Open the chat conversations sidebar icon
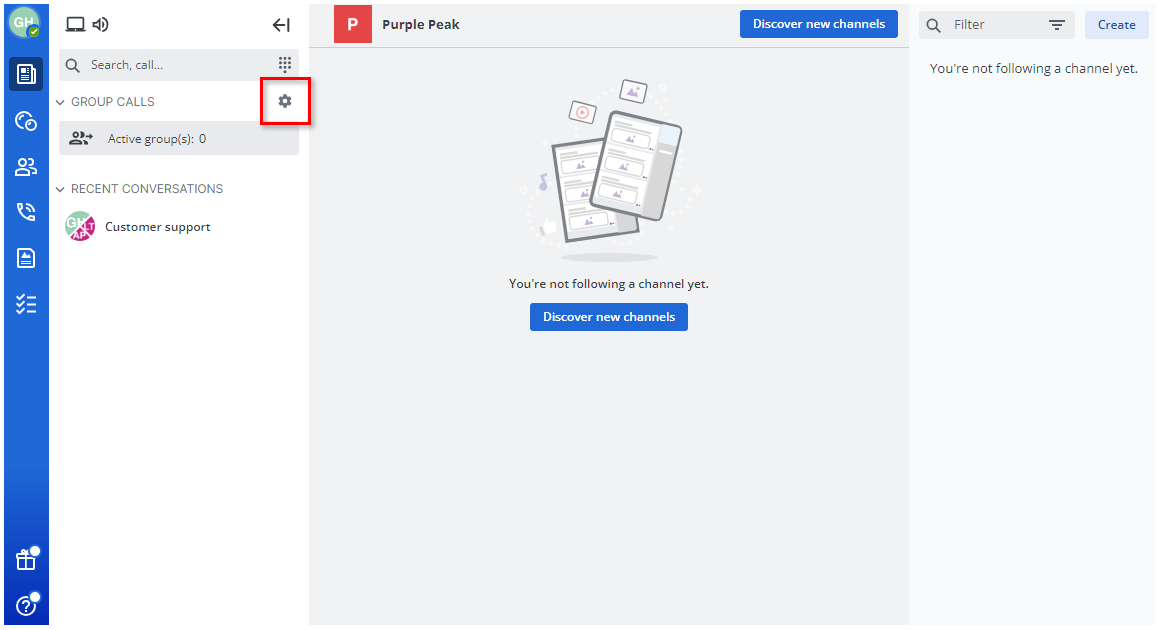This screenshot has height=630, width=1163. 26,121
